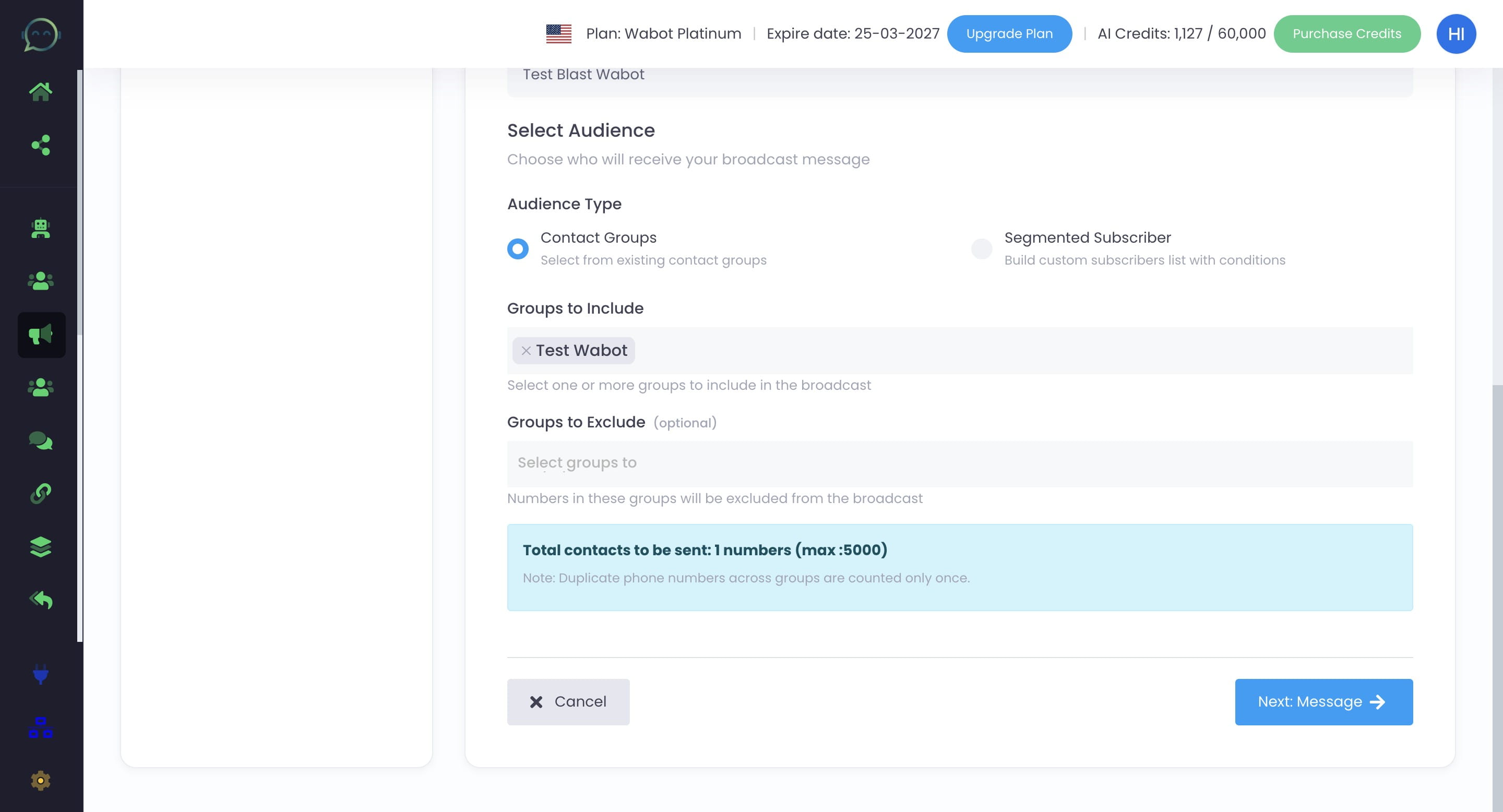Open settings via the gear icon
1503x812 pixels.
tap(41, 781)
